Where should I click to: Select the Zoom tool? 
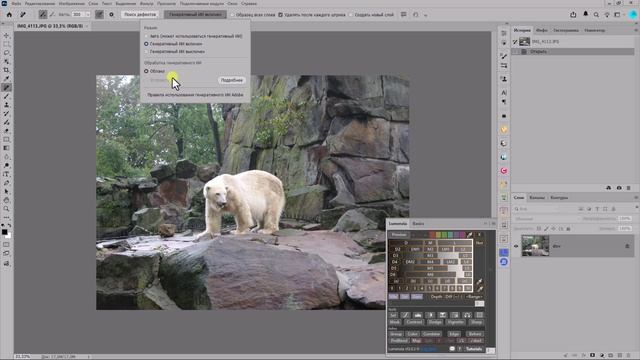(x=6, y=209)
